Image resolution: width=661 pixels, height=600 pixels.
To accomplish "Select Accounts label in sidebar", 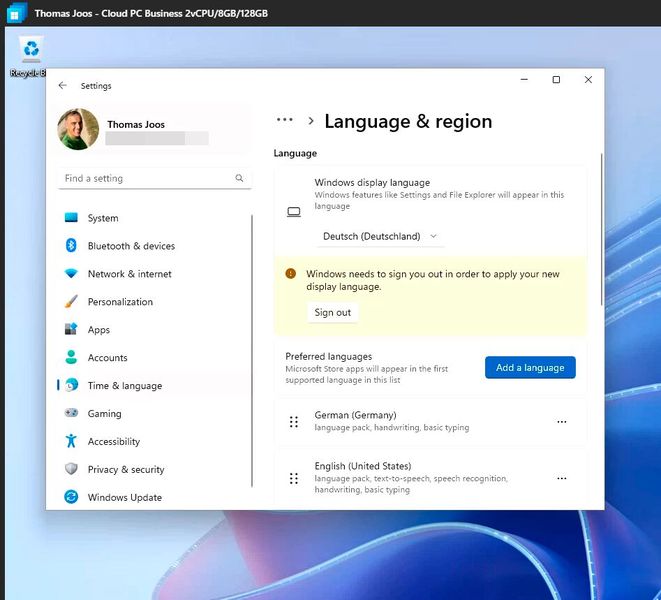I will [x=107, y=358].
